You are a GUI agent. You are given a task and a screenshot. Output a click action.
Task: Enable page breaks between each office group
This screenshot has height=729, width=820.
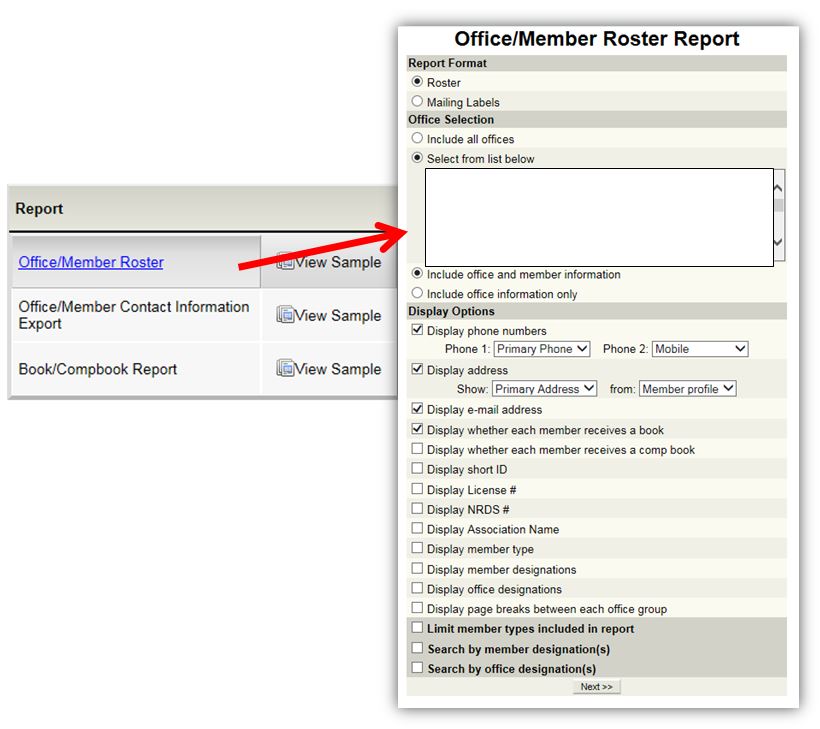[417, 608]
